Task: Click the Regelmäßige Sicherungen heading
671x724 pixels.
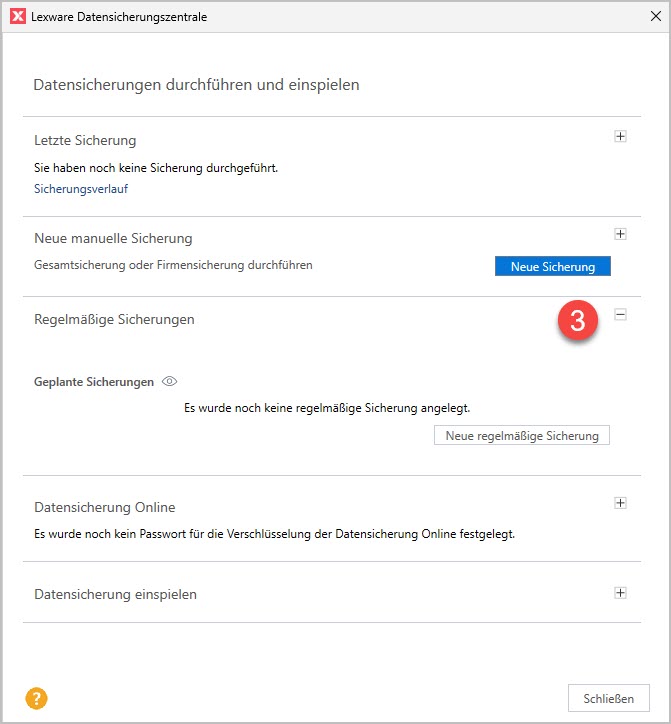Action: (x=114, y=319)
